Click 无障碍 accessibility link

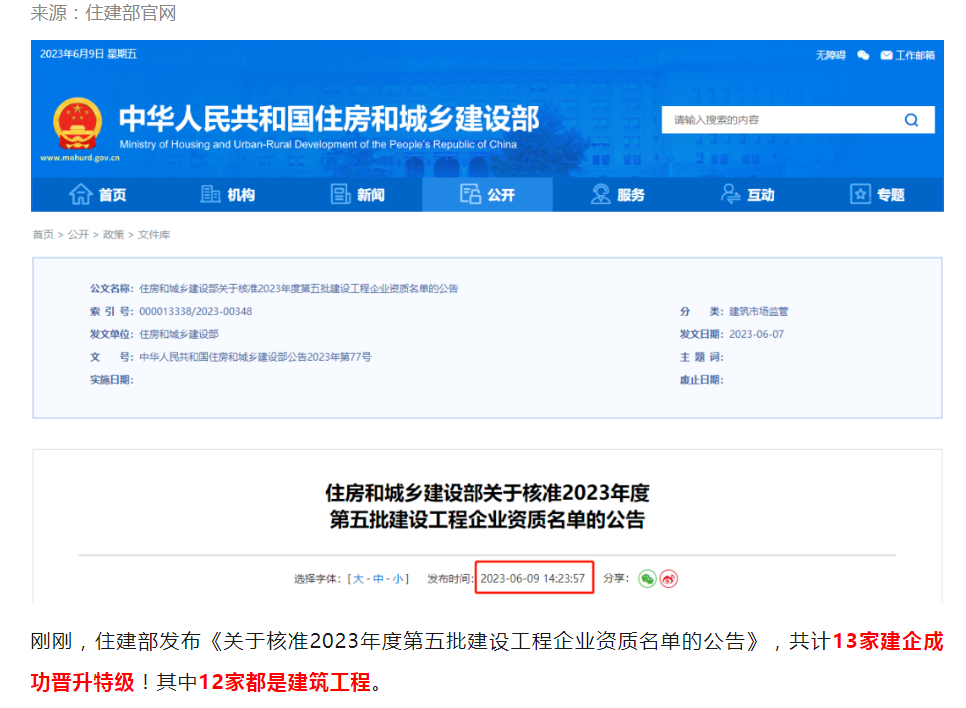coord(830,55)
